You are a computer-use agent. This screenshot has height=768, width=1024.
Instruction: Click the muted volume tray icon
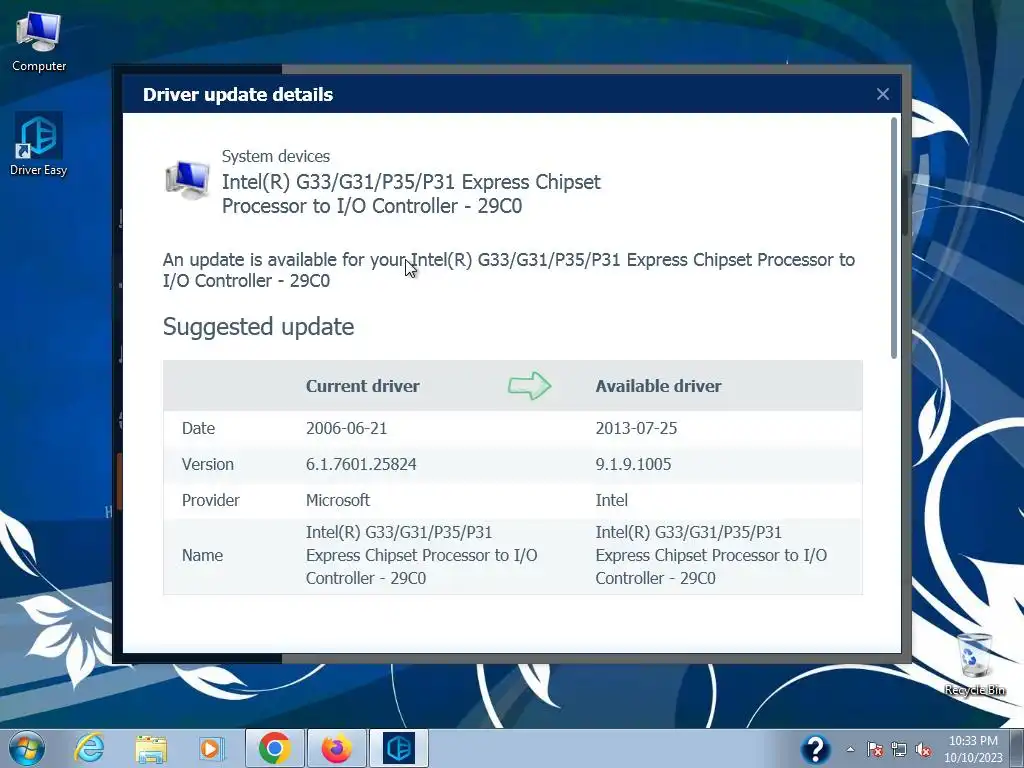(923, 749)
